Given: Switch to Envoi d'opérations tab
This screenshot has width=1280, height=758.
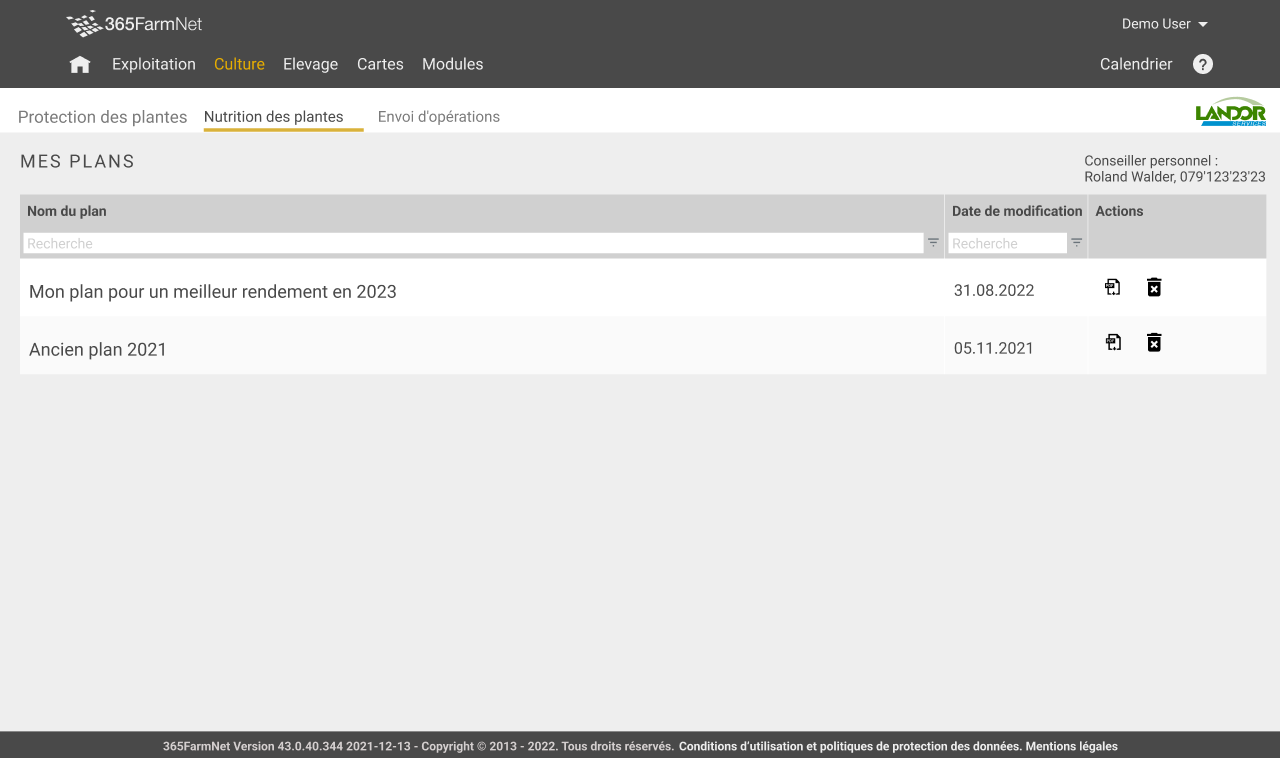Looking at the screenshot, I should point(438,117).
